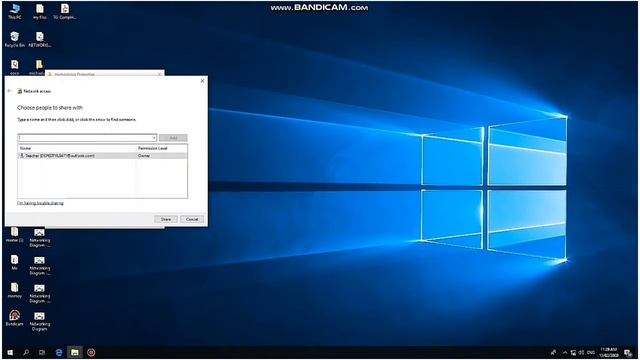Click the taskbar clock and date
This screenshot has width=640, height=360.
pyautogui.click(x=609, y=352)
